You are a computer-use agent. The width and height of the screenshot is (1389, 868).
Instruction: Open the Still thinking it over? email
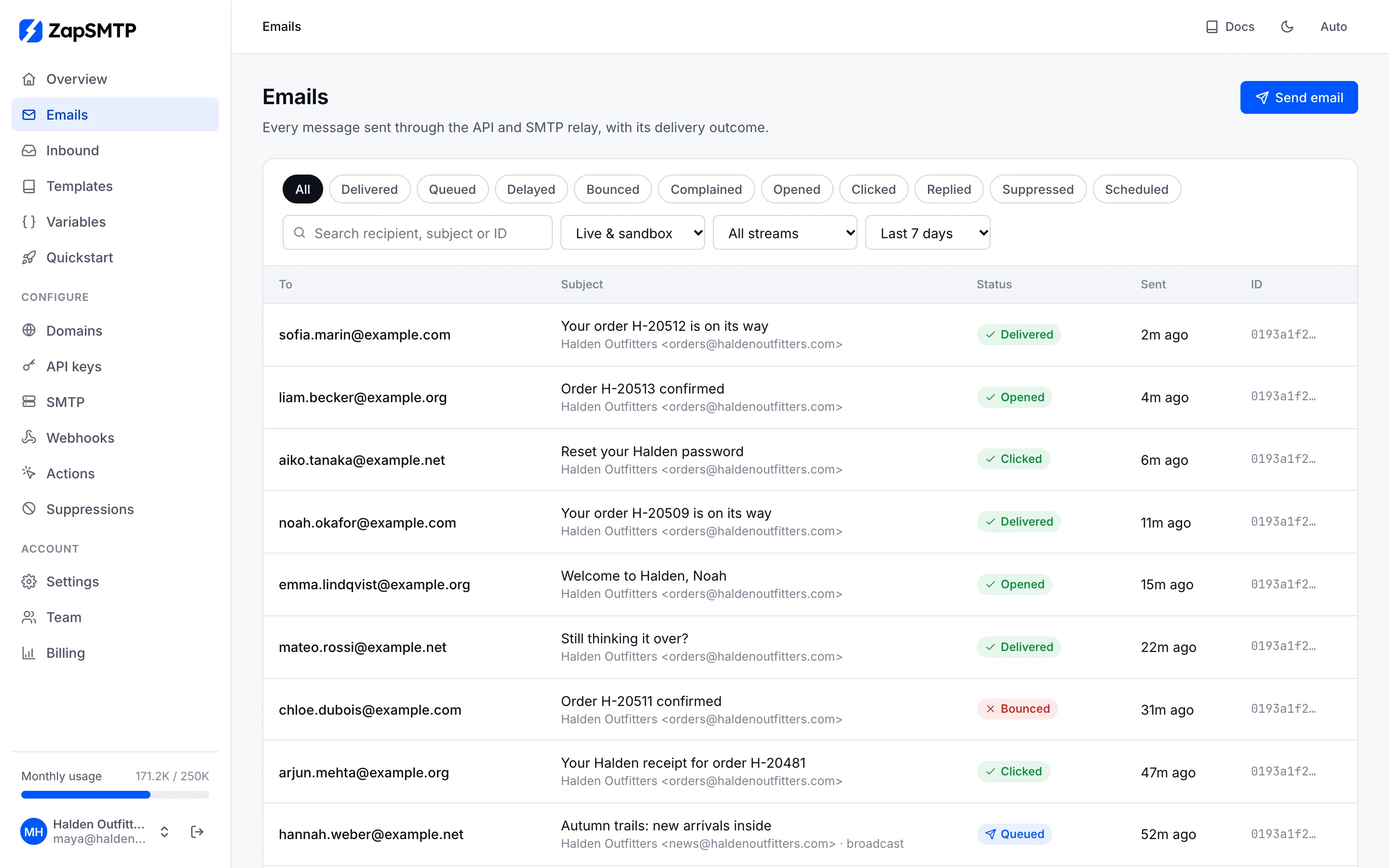pyautogui.click(x=810, y=647)
